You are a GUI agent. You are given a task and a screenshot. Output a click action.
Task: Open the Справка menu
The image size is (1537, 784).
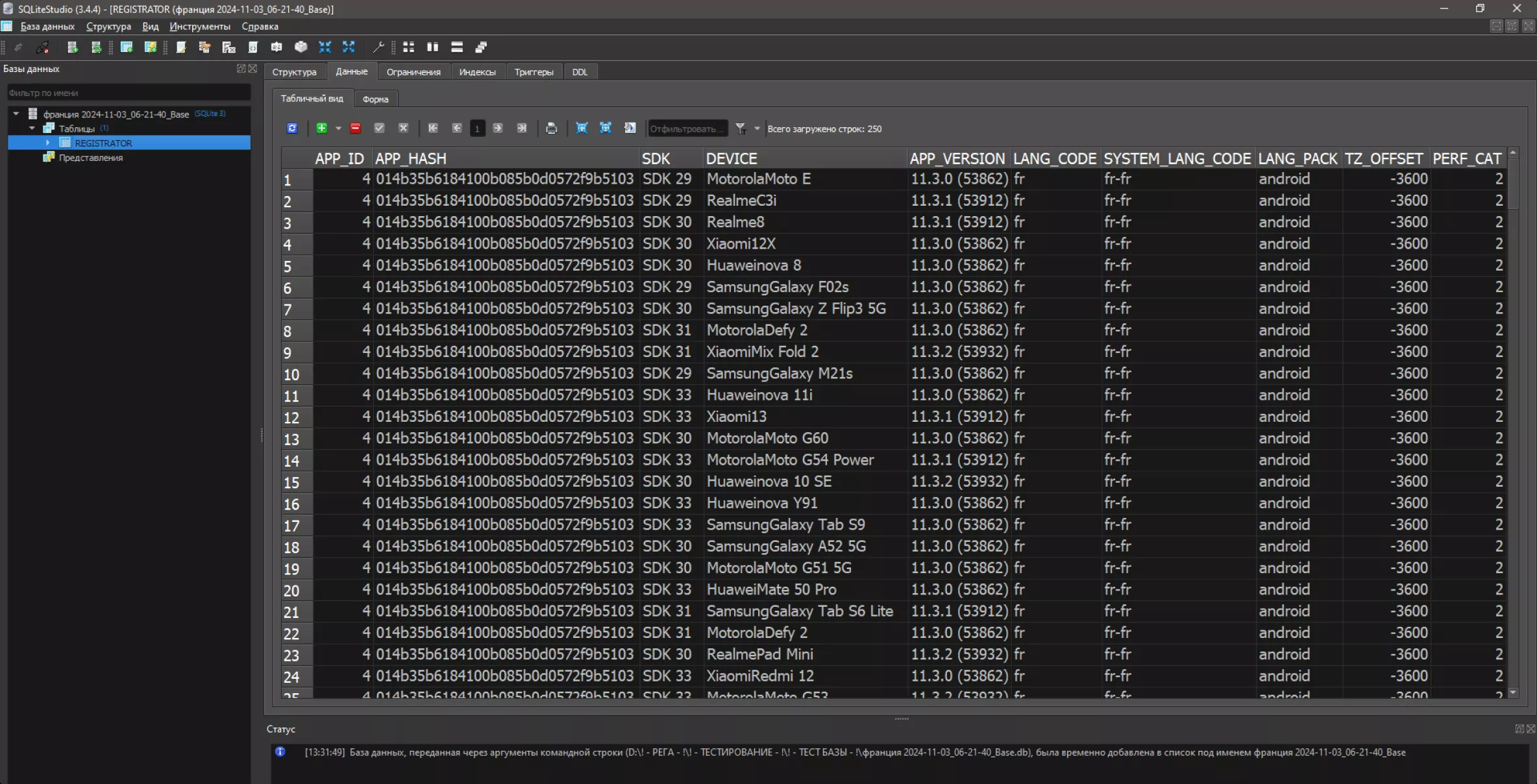[x=260, y=27]
